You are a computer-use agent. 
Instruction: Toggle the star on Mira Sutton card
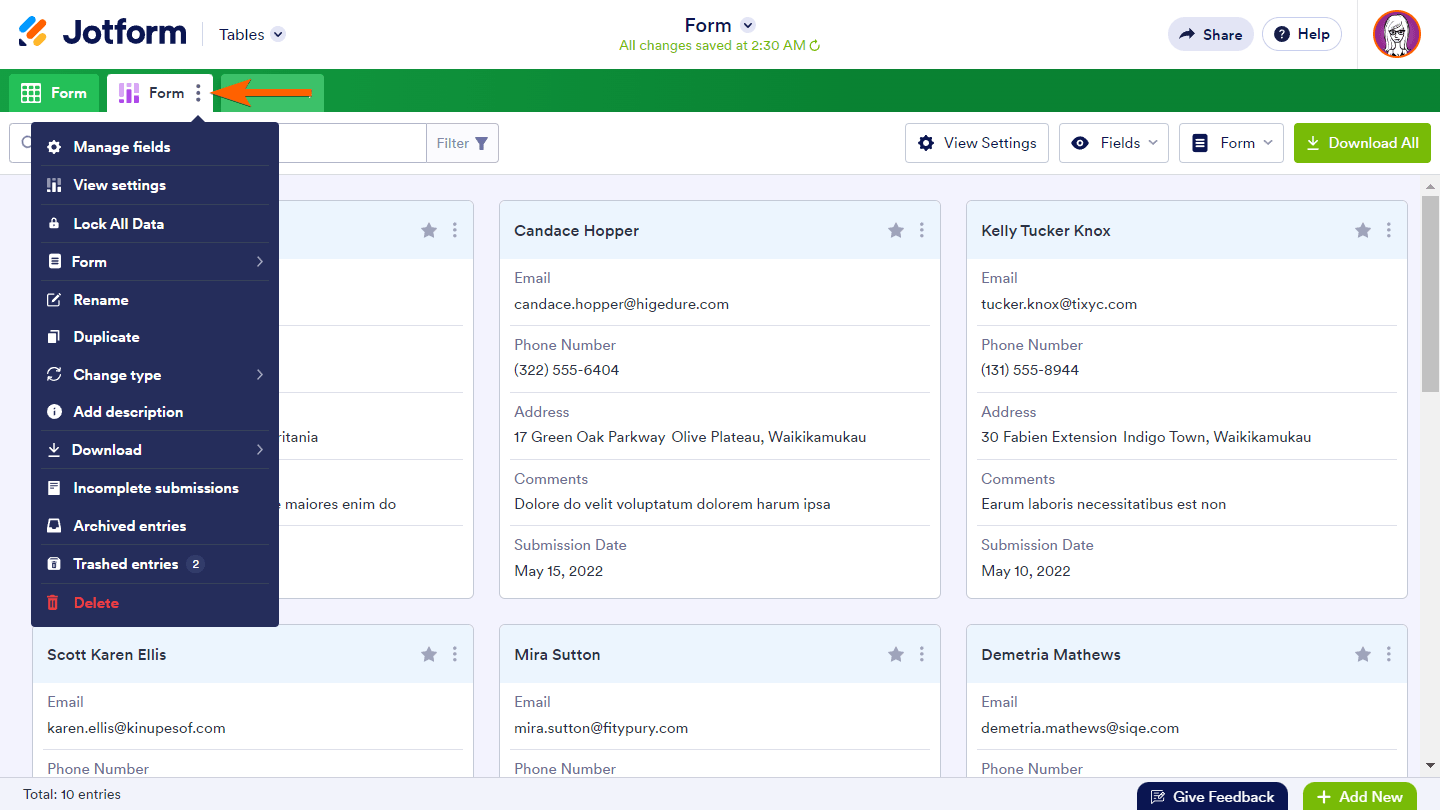pyautogui.click(x=896, y=655)
